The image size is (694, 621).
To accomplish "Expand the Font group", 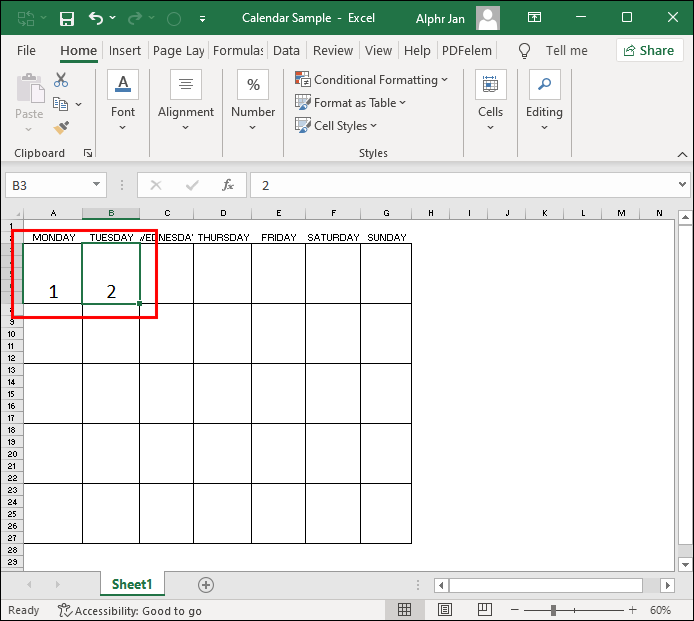I will [x=123, y=100].
